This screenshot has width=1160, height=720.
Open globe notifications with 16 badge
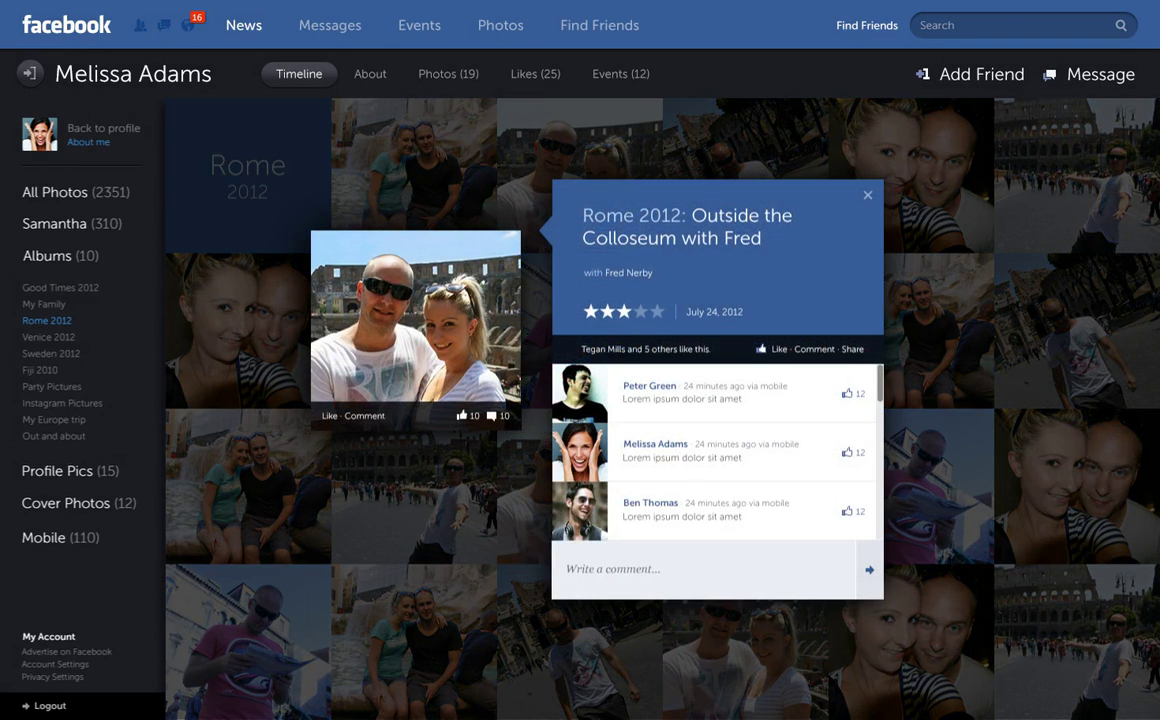[188, 24]
